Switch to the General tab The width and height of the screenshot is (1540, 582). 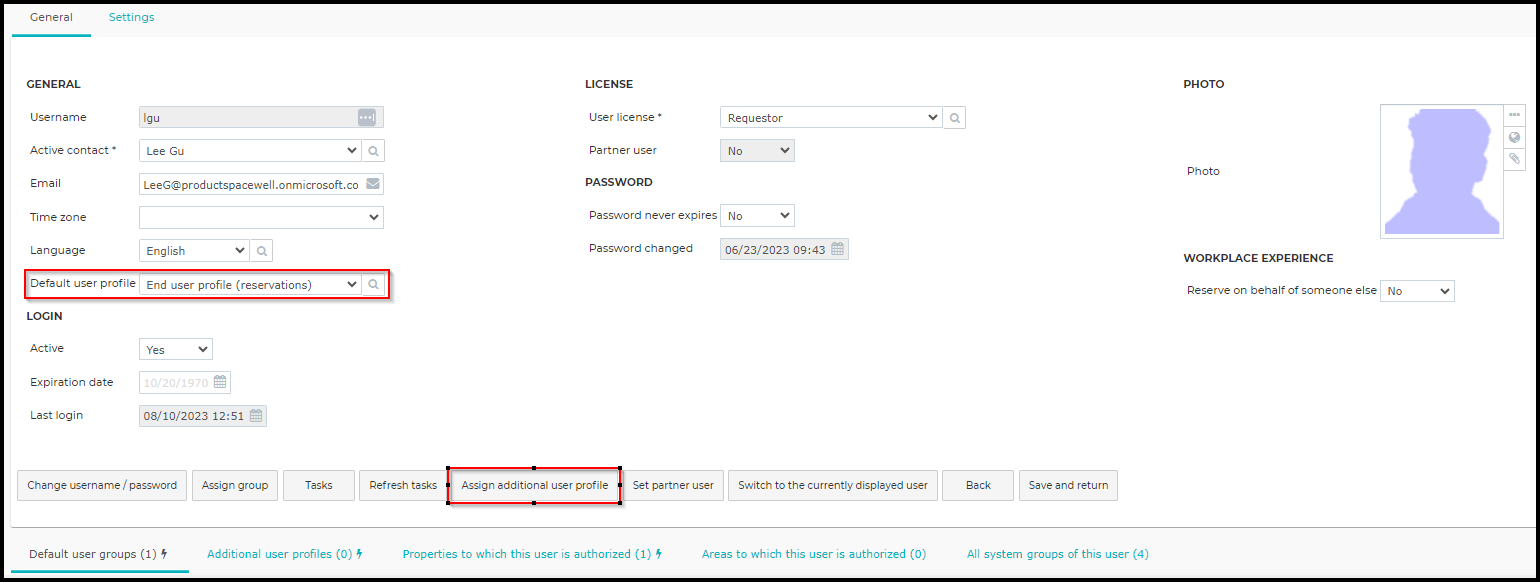pyautogui.click(x=51, y=18)
